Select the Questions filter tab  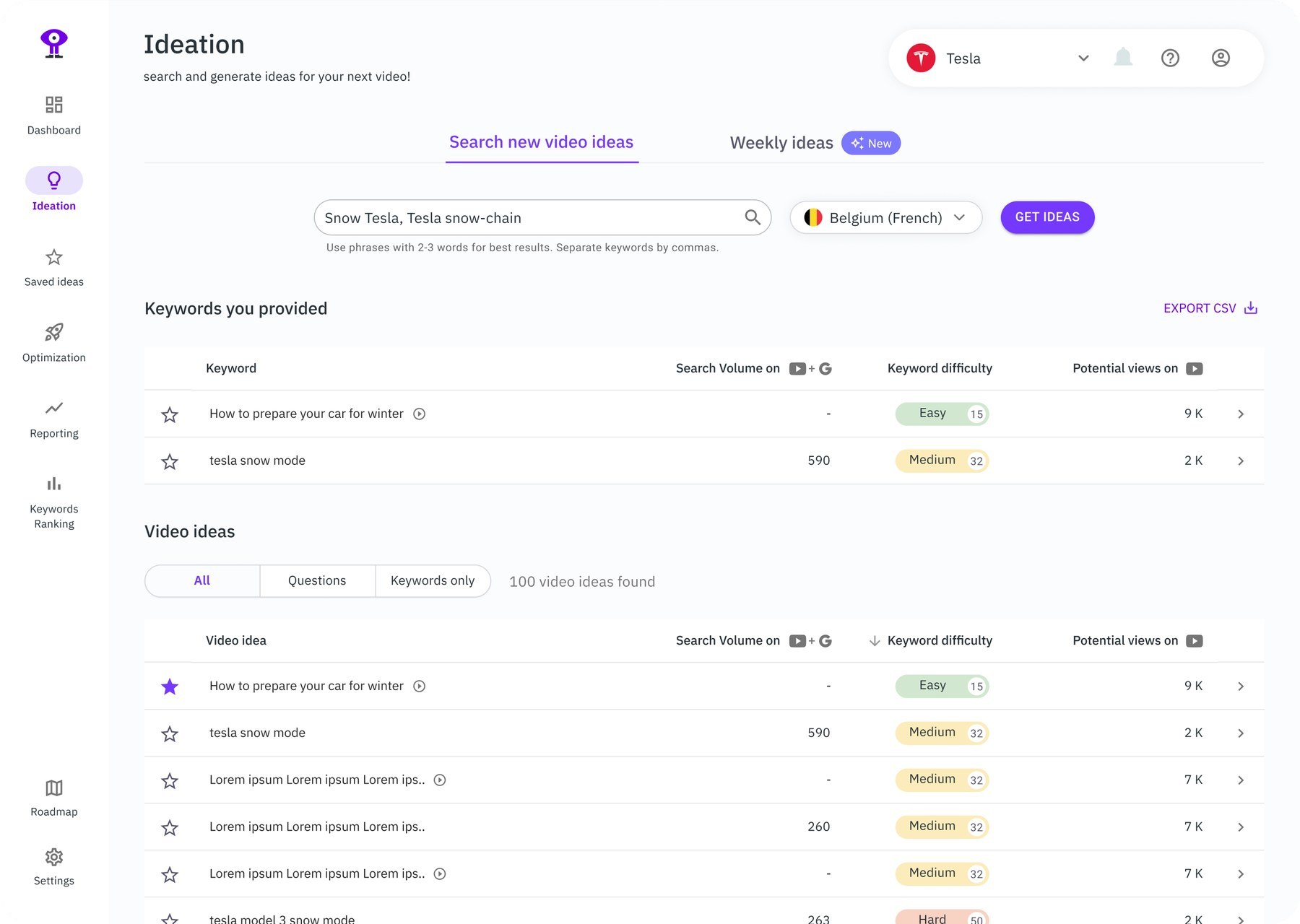[317, 580]
